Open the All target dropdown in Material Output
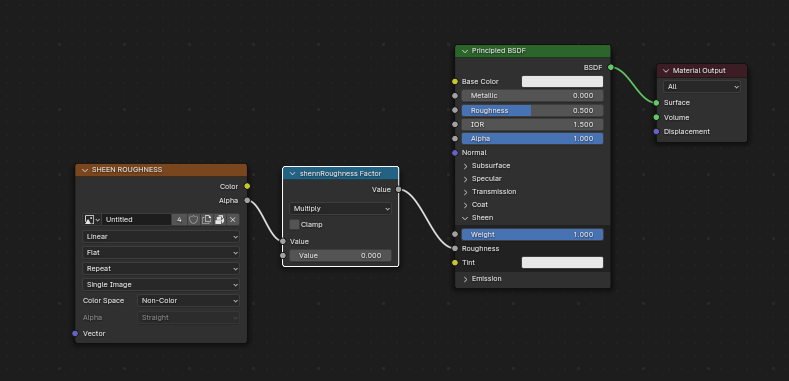Viewport: 789px width, 381px height. coord(701,87)
